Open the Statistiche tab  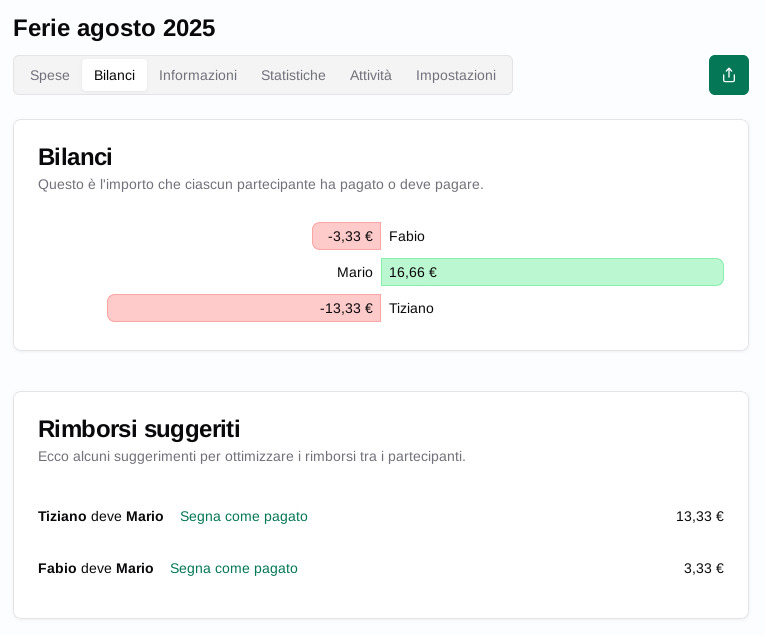293,75
